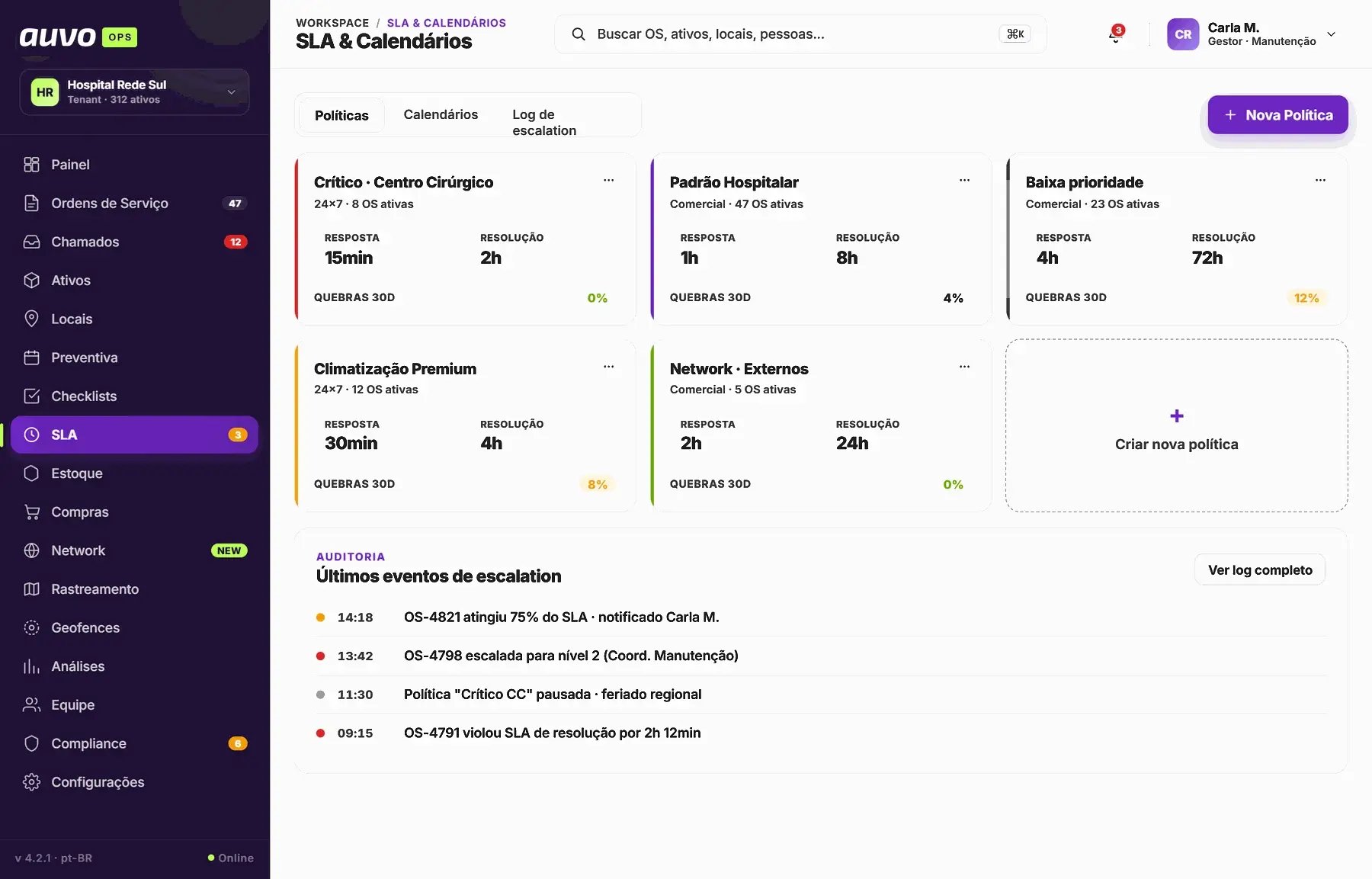The image size is (1372, 879).
Task: Open options menu for Climatização Premium card
Action: point(608,367)
